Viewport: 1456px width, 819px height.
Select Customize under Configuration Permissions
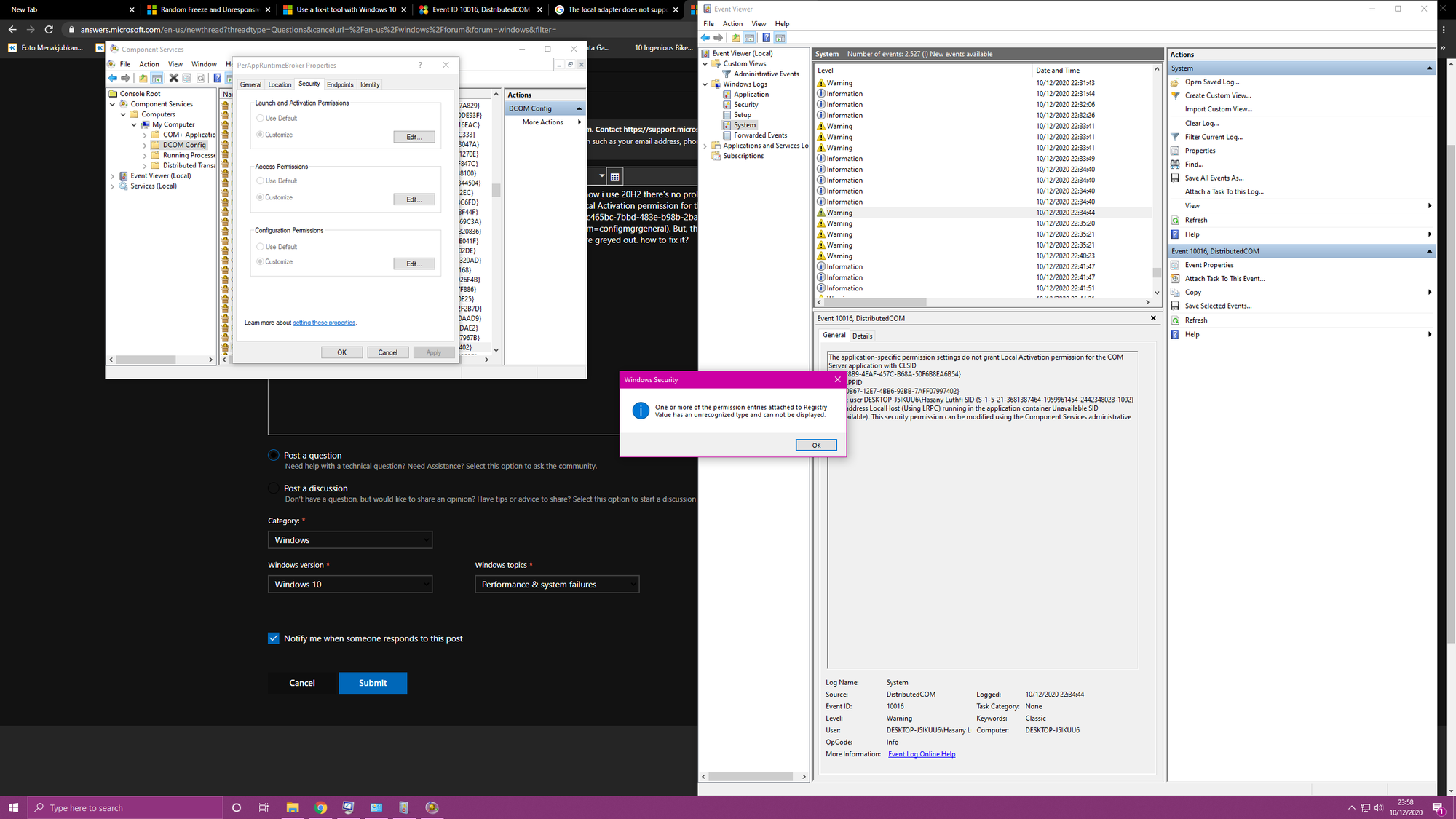[260, 261]
